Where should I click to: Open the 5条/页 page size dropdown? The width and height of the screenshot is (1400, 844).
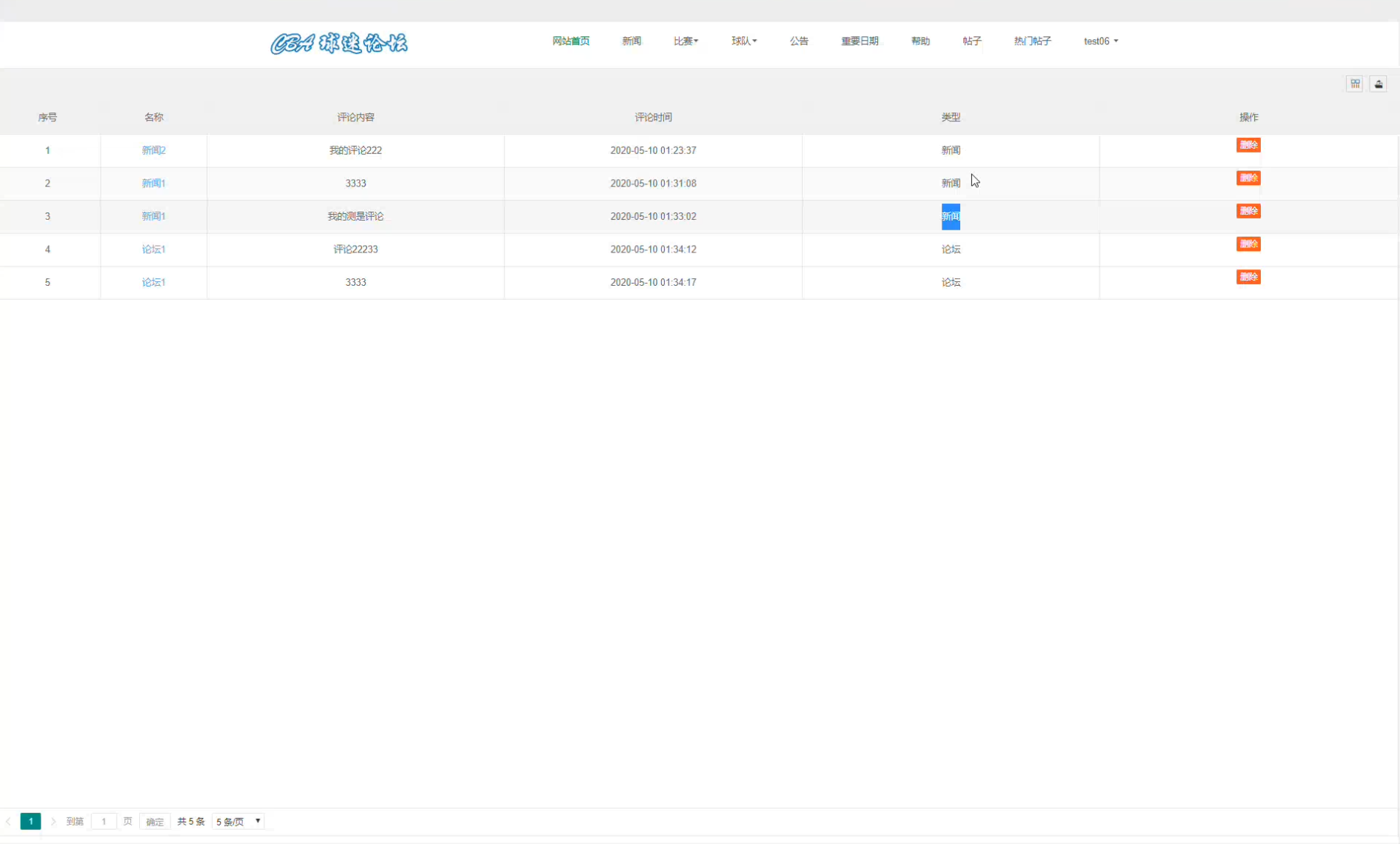[x=237, y=821]
